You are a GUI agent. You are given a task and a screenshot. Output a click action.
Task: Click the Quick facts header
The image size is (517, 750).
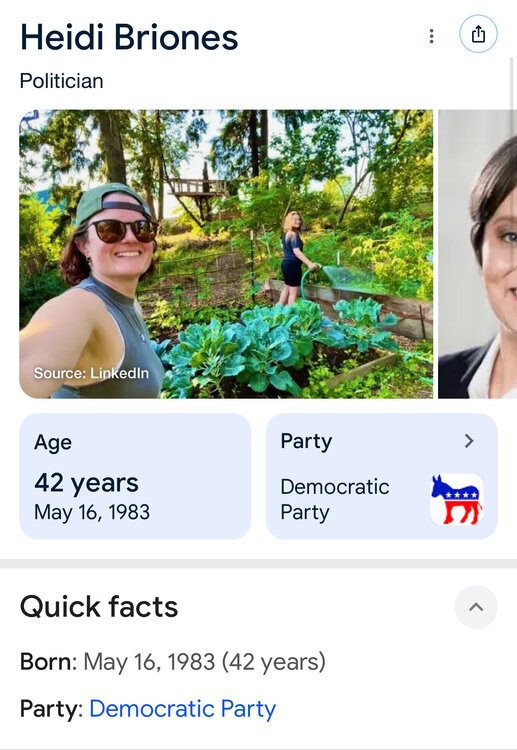[x=99, y=607]
